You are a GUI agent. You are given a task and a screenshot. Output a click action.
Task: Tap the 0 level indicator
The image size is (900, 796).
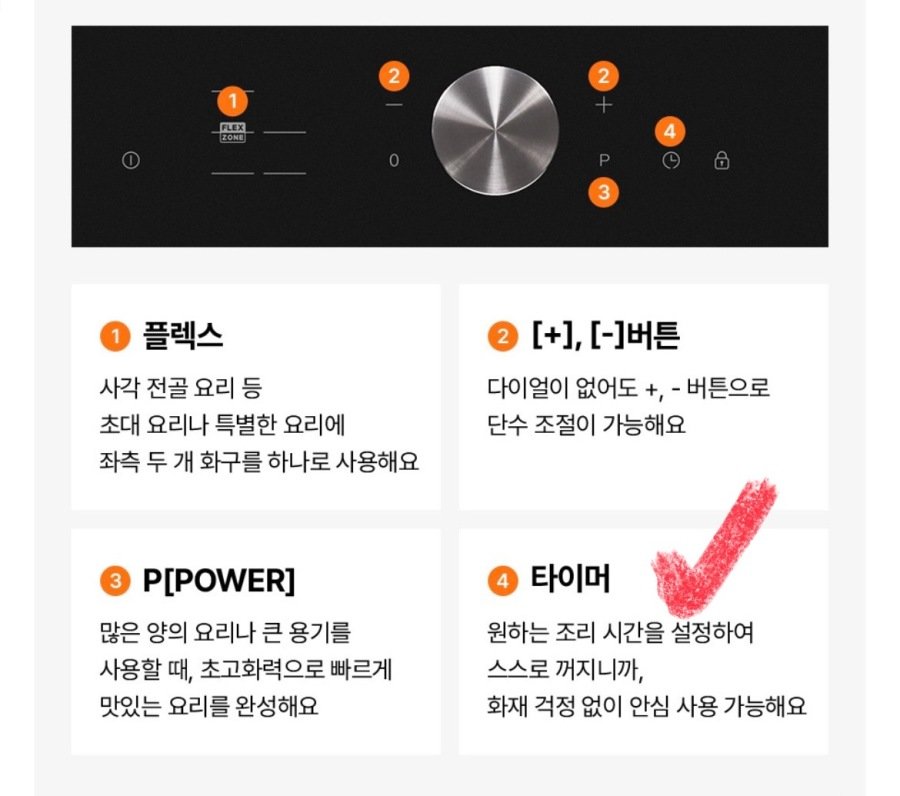tap(394, 160)
